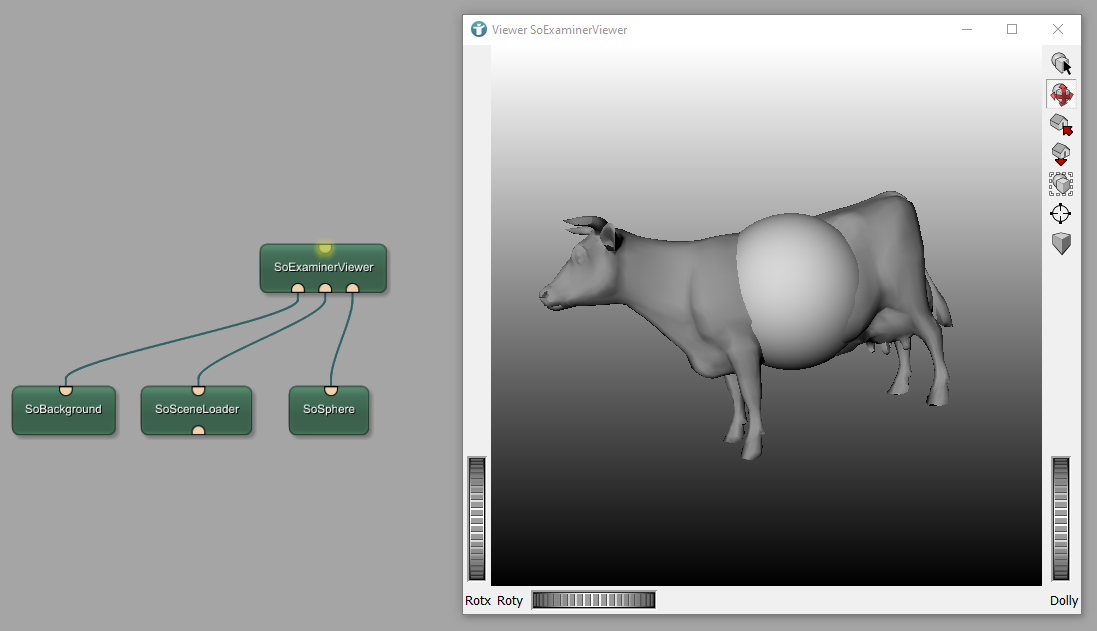Click the Dolly thumbwheel on the right
1097x631 pixels.
[1060, 518]
